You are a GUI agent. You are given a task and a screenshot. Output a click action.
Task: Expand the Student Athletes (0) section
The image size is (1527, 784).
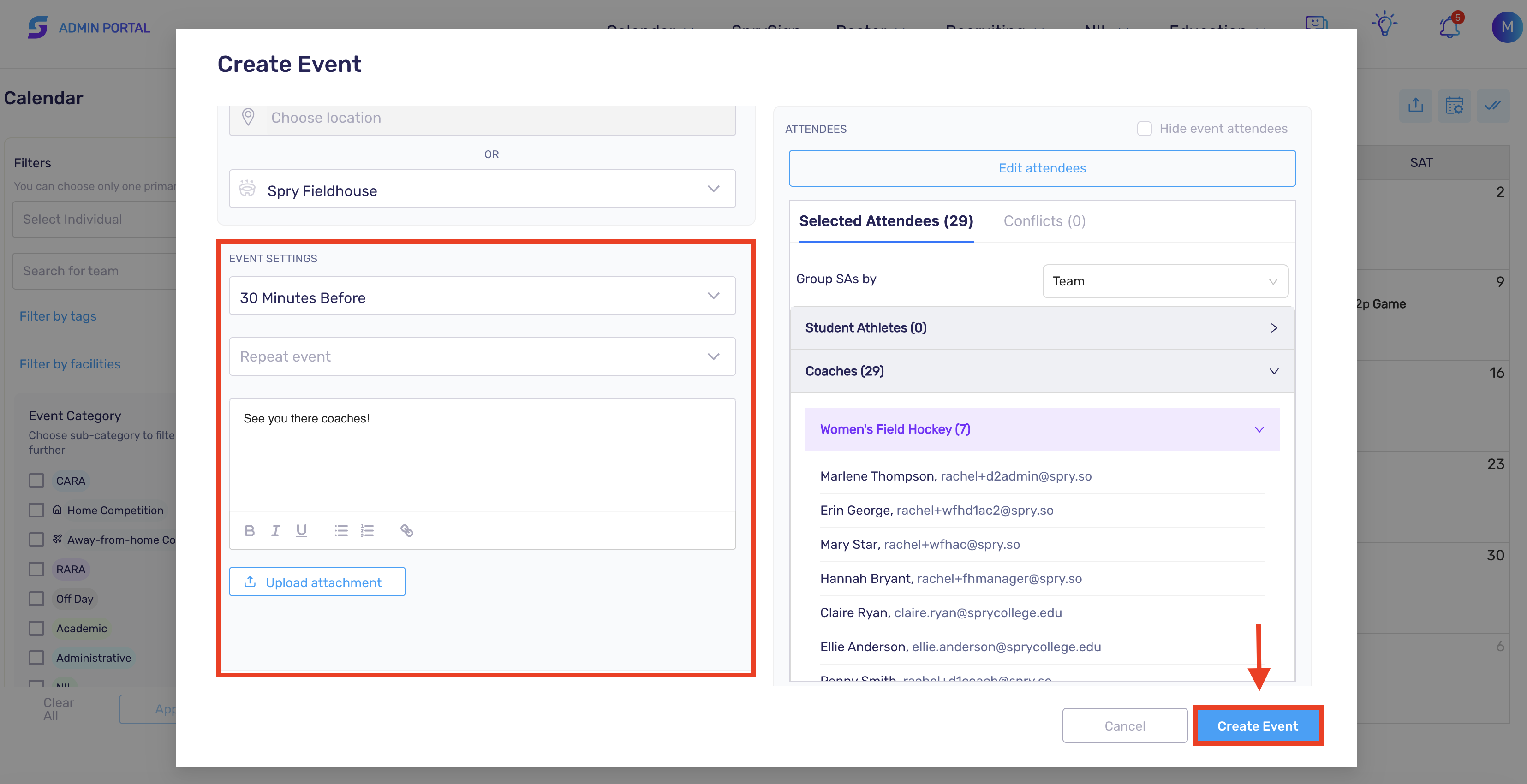coord(1043,328)
